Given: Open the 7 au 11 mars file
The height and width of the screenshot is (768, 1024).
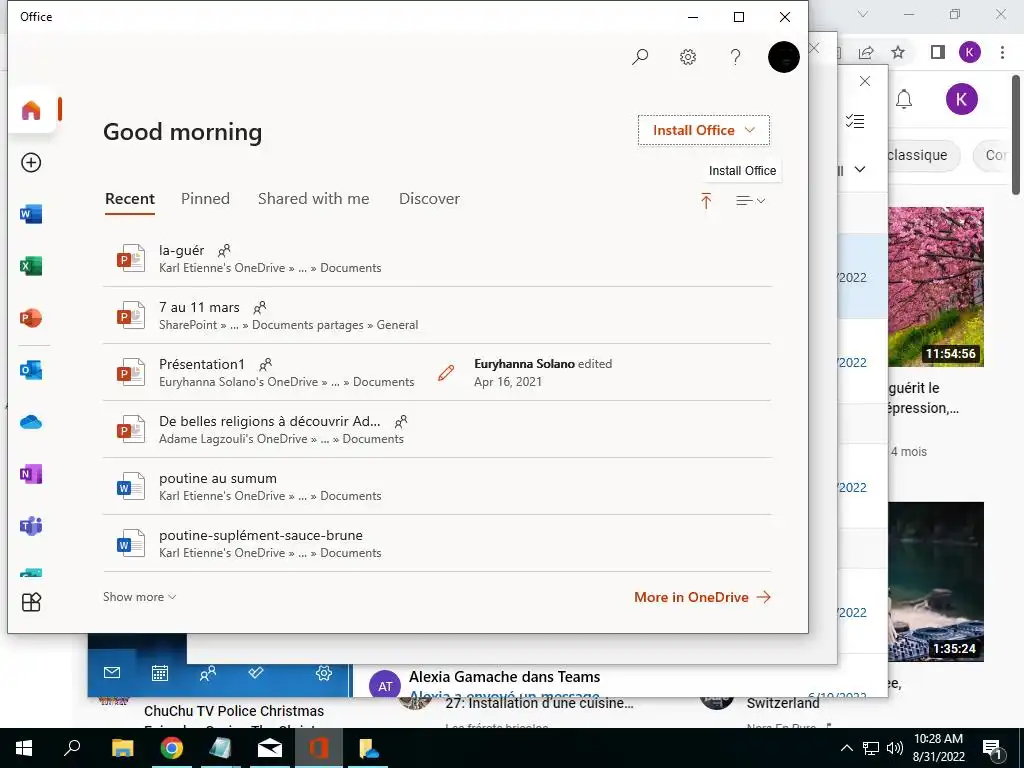Looking at the screenshot, I should tap(437, 315).
